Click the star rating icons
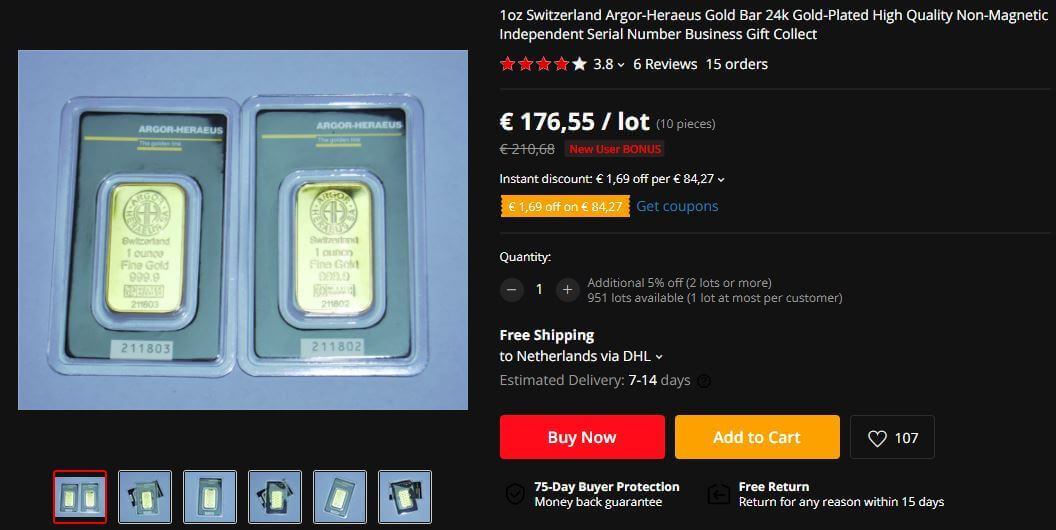This screenshot has height=530, width=1056. click(x=543, y=64)
